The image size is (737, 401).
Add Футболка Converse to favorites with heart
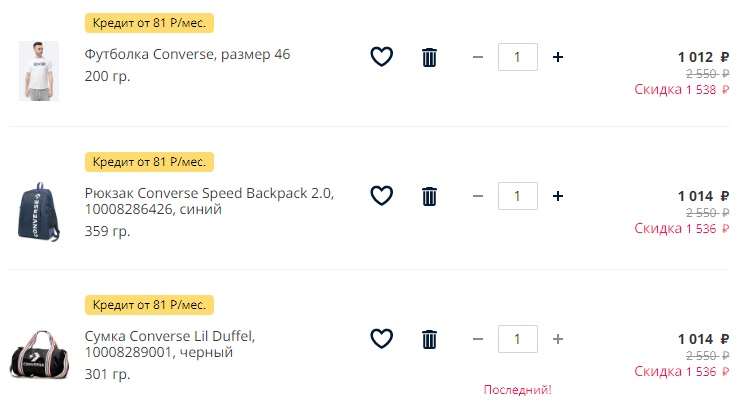coord(382,57)
